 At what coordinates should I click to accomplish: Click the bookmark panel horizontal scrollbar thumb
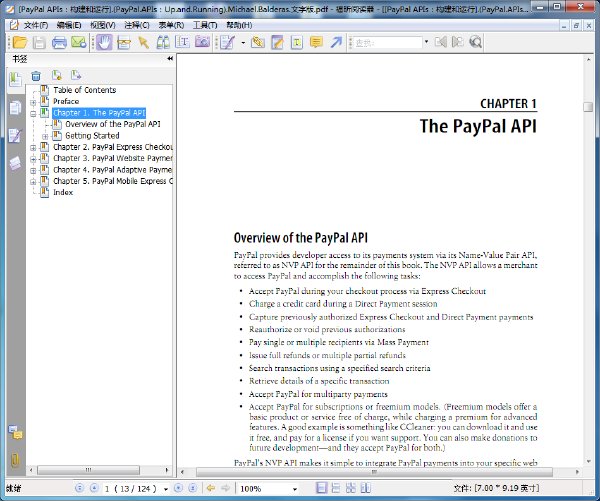point(88,470)
